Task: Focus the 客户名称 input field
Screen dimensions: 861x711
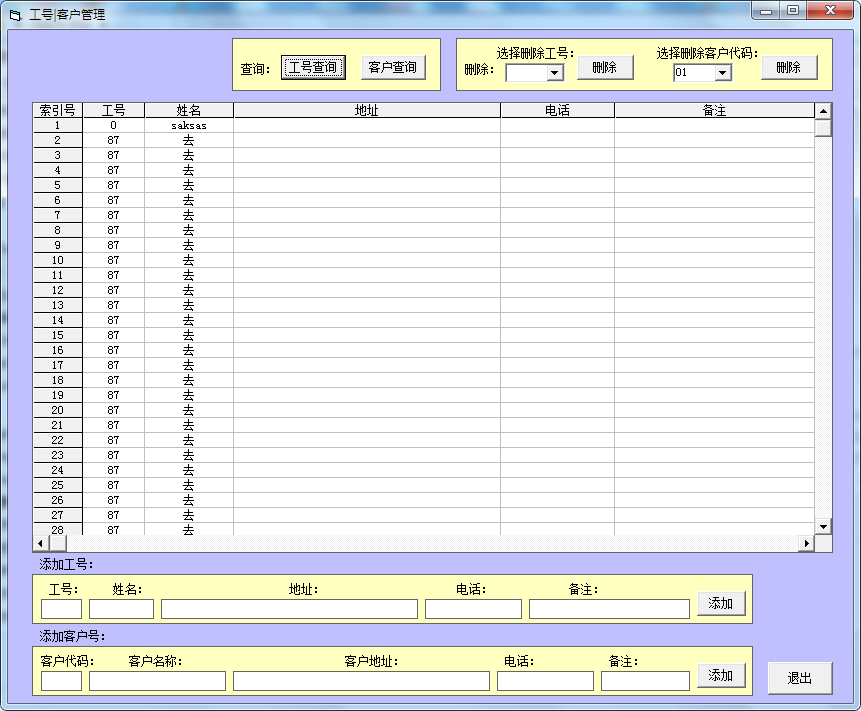Action: pos(158,681)
